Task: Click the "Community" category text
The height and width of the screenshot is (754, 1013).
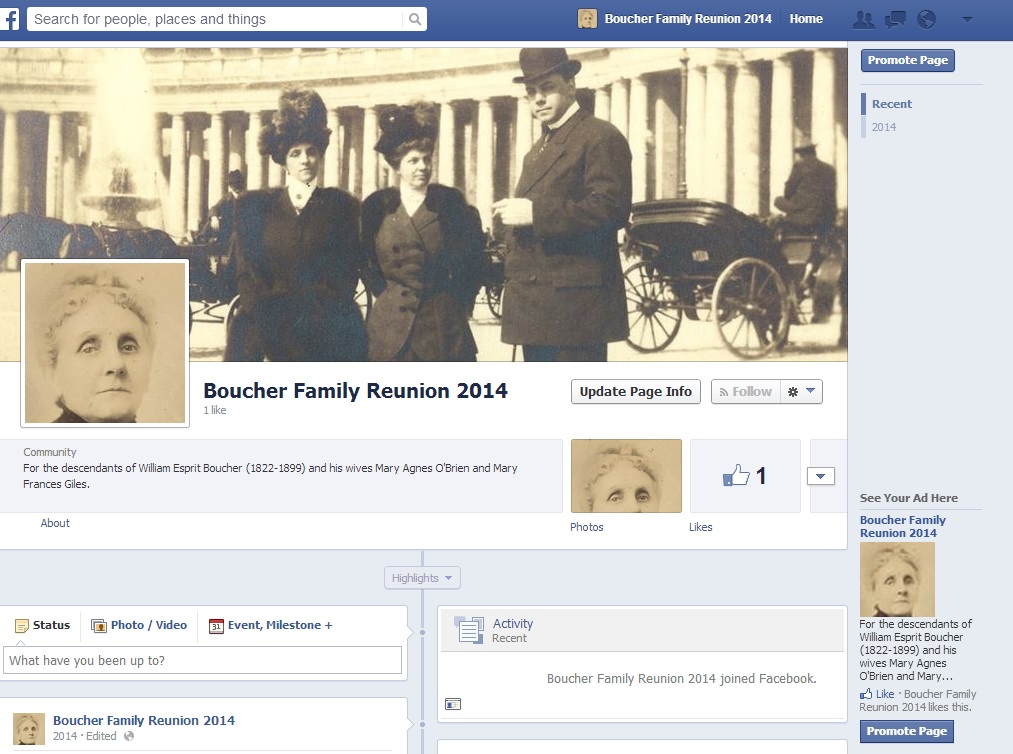Action: pos(50,452)
